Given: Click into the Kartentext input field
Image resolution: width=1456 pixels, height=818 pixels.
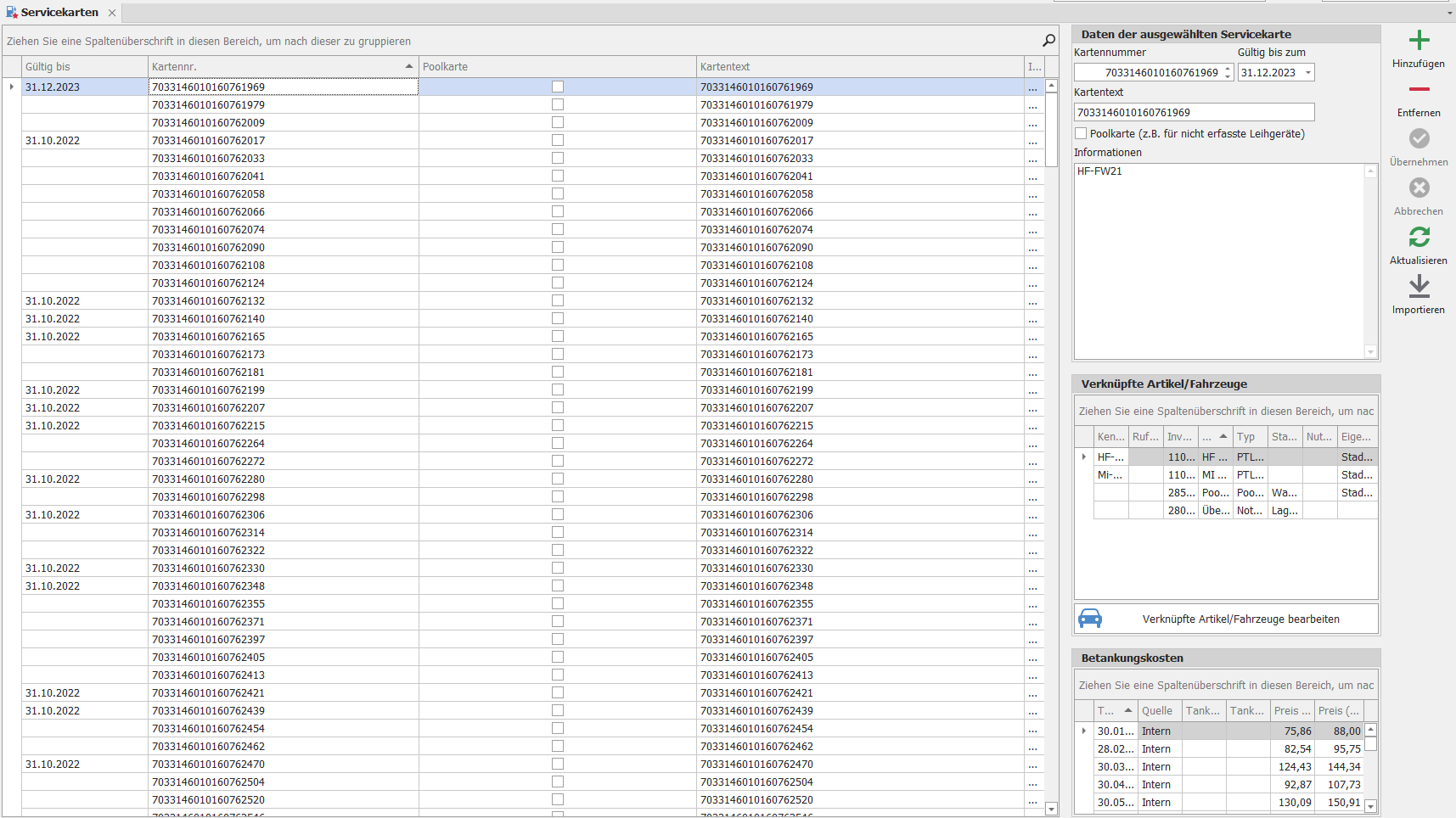Looking at the screenshot, I should click(1193, 113).
